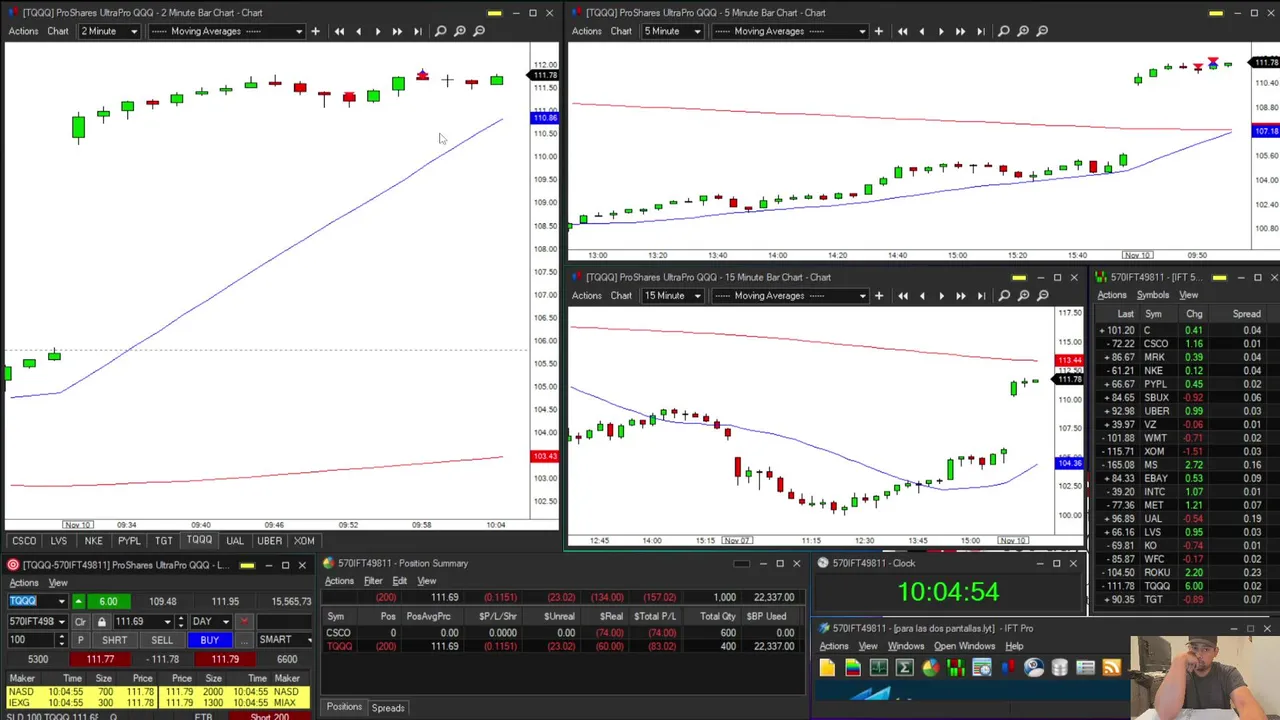Expand the 570IFT498 account dropdown
1280x720 pixels.
coord(62,621)
